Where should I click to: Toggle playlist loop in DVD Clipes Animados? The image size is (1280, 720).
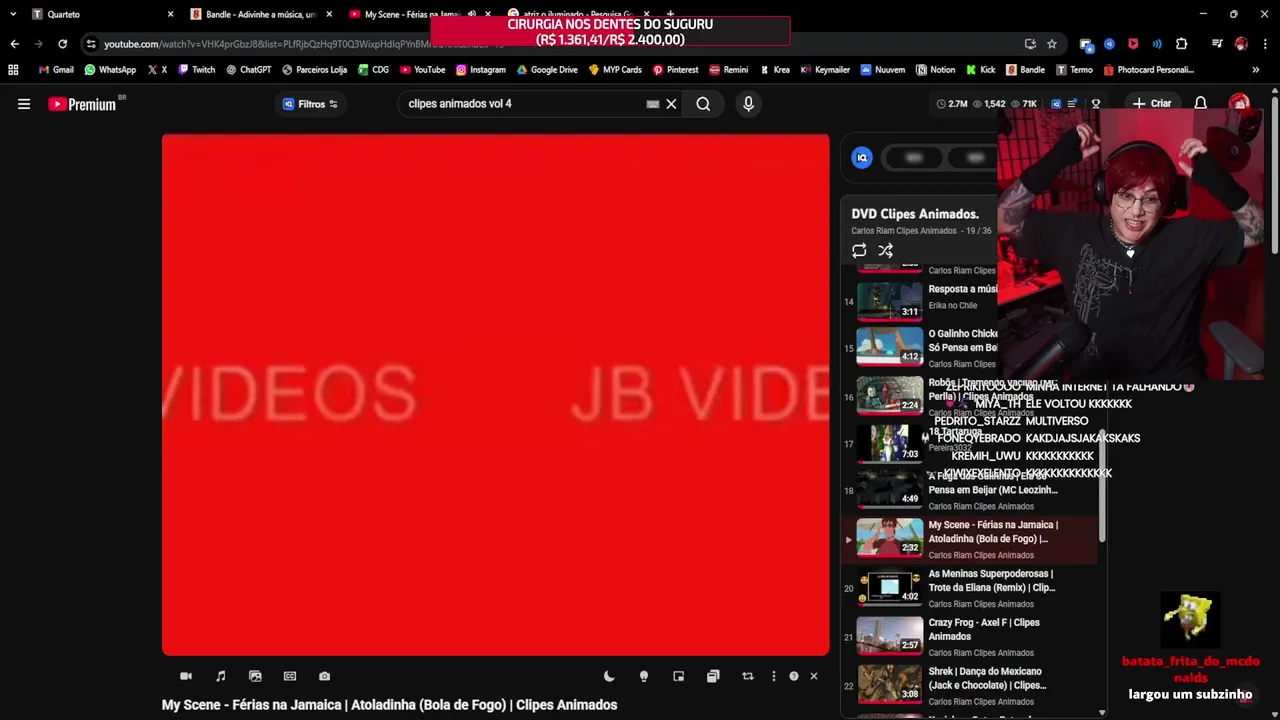coord(859,251)
